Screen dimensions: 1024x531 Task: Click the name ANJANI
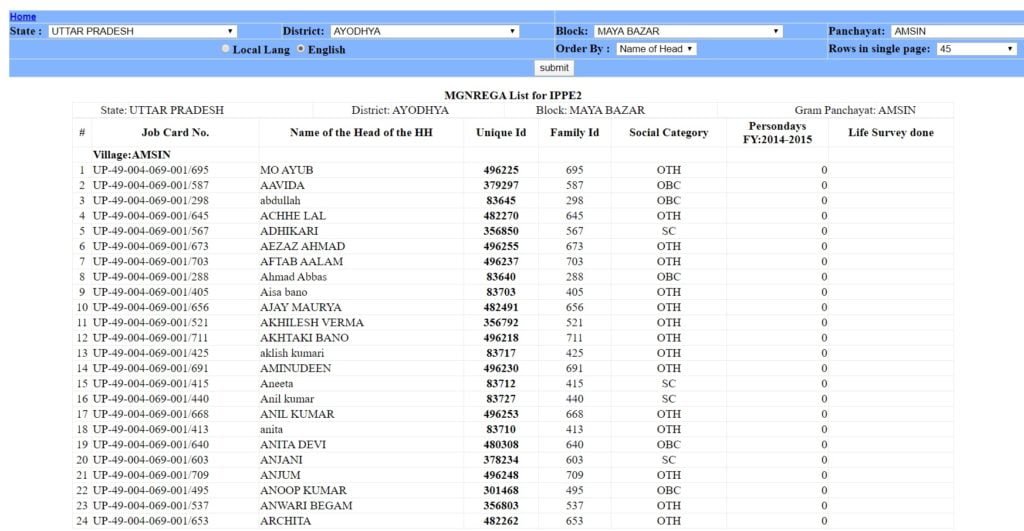click(x=281, y=460)
